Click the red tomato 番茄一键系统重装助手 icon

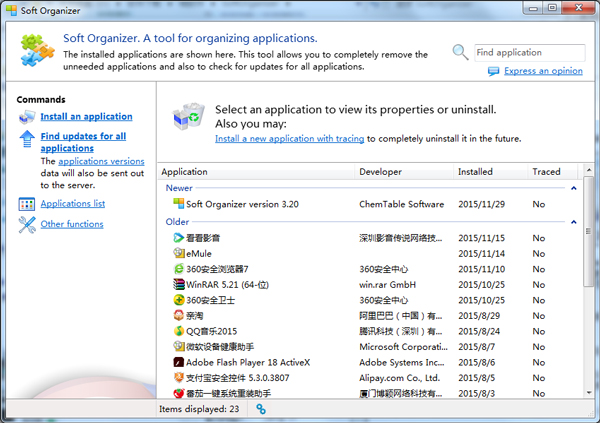click(179, 393)
